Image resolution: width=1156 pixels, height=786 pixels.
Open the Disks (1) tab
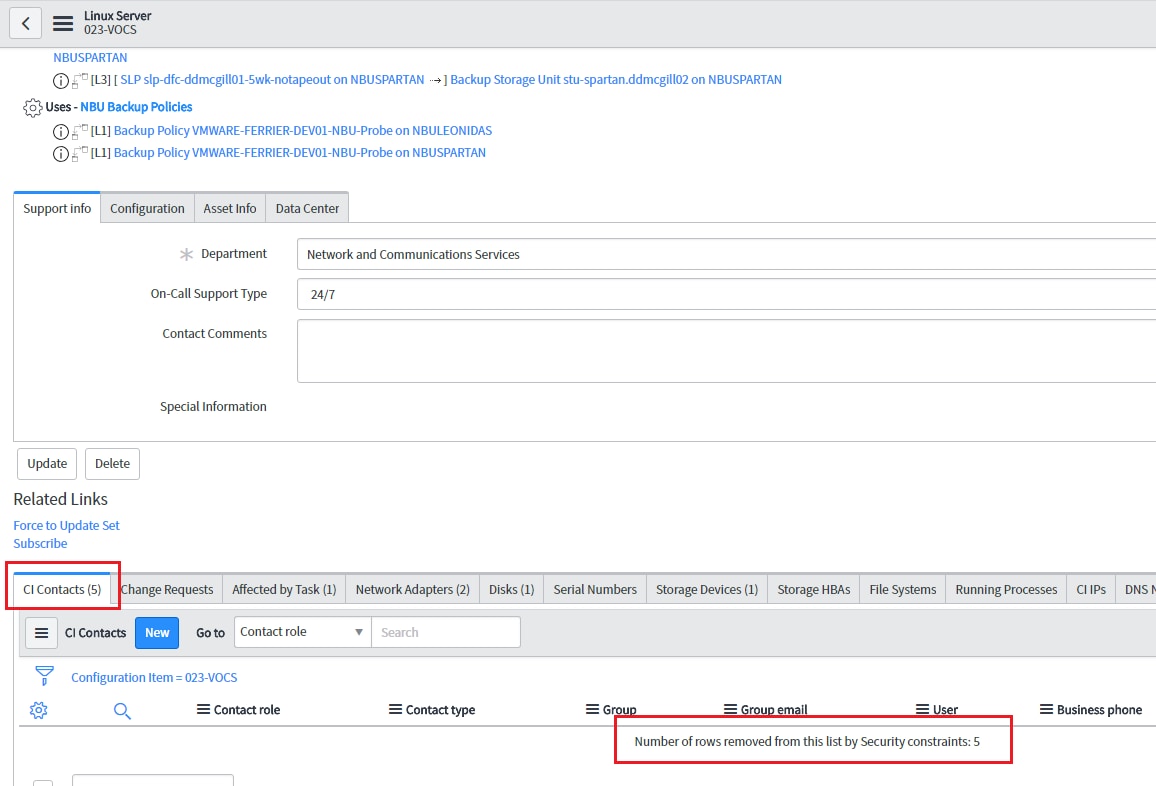[x=512, y=589]
